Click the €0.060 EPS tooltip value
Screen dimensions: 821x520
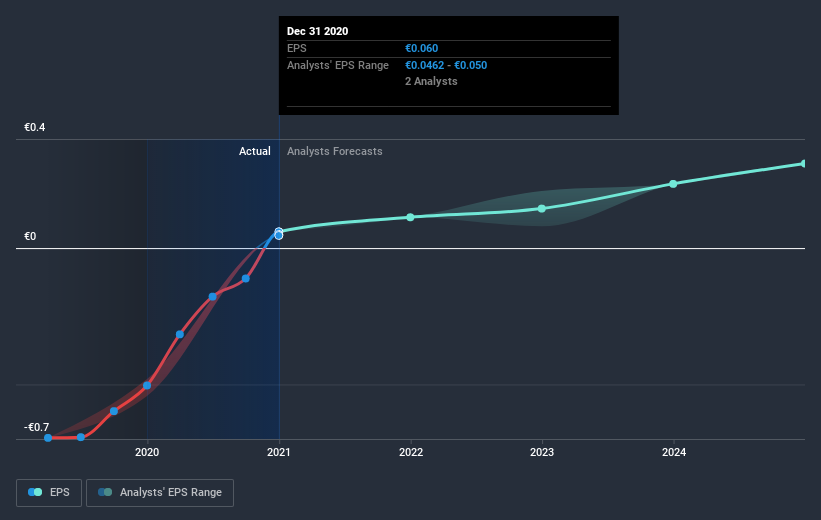(x=421, y=48)
